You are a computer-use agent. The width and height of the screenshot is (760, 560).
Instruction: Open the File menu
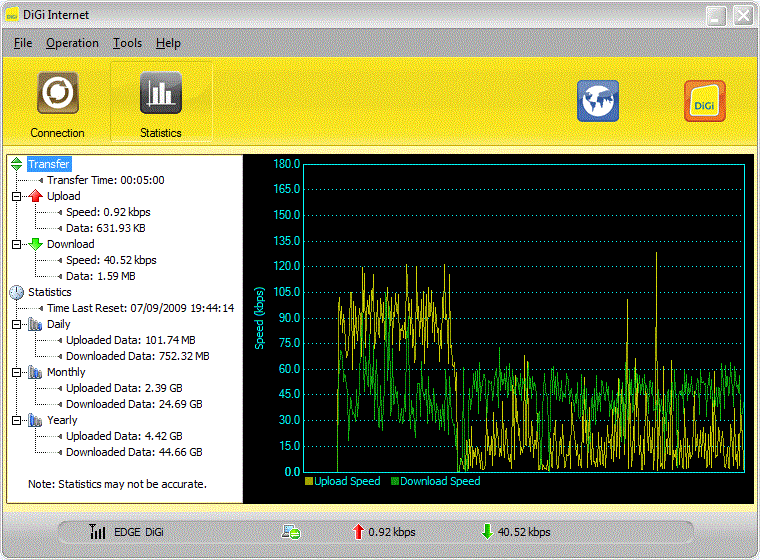tap(23, 43)
